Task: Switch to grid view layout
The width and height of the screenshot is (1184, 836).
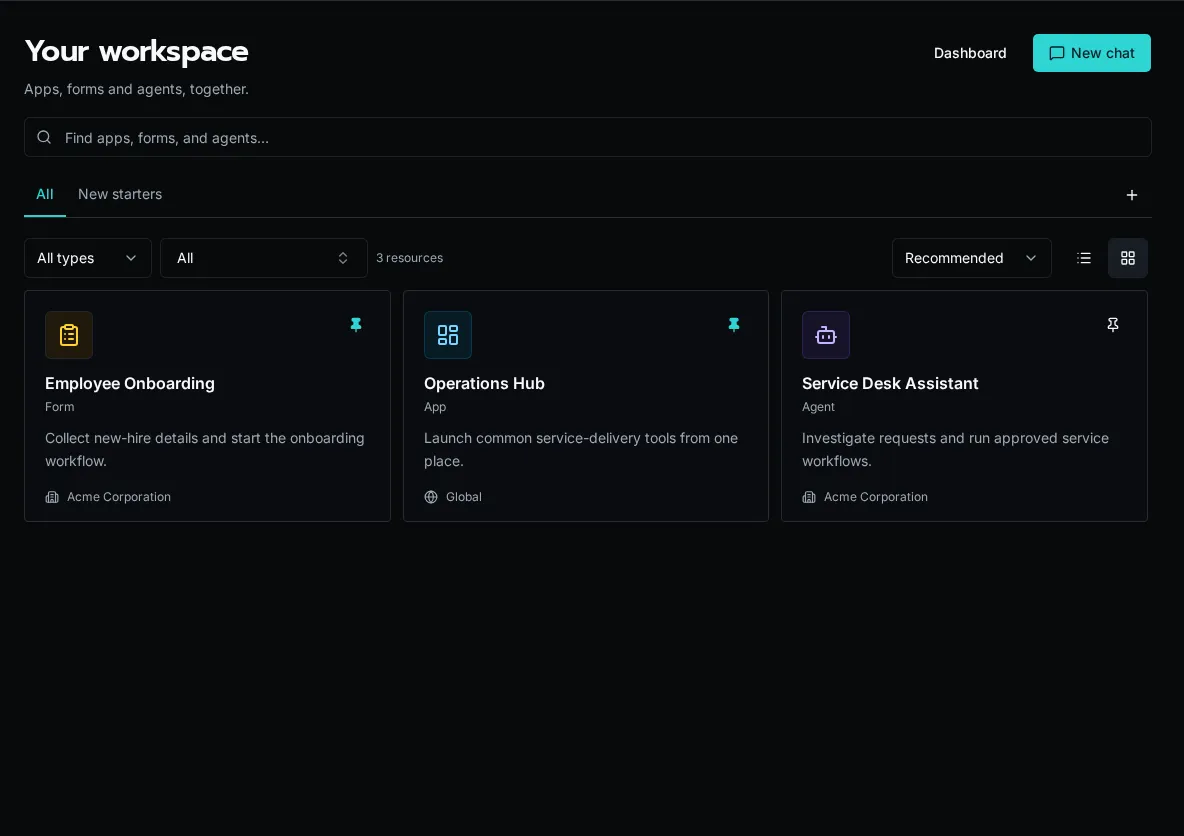Action: [x=1127, y=258]
